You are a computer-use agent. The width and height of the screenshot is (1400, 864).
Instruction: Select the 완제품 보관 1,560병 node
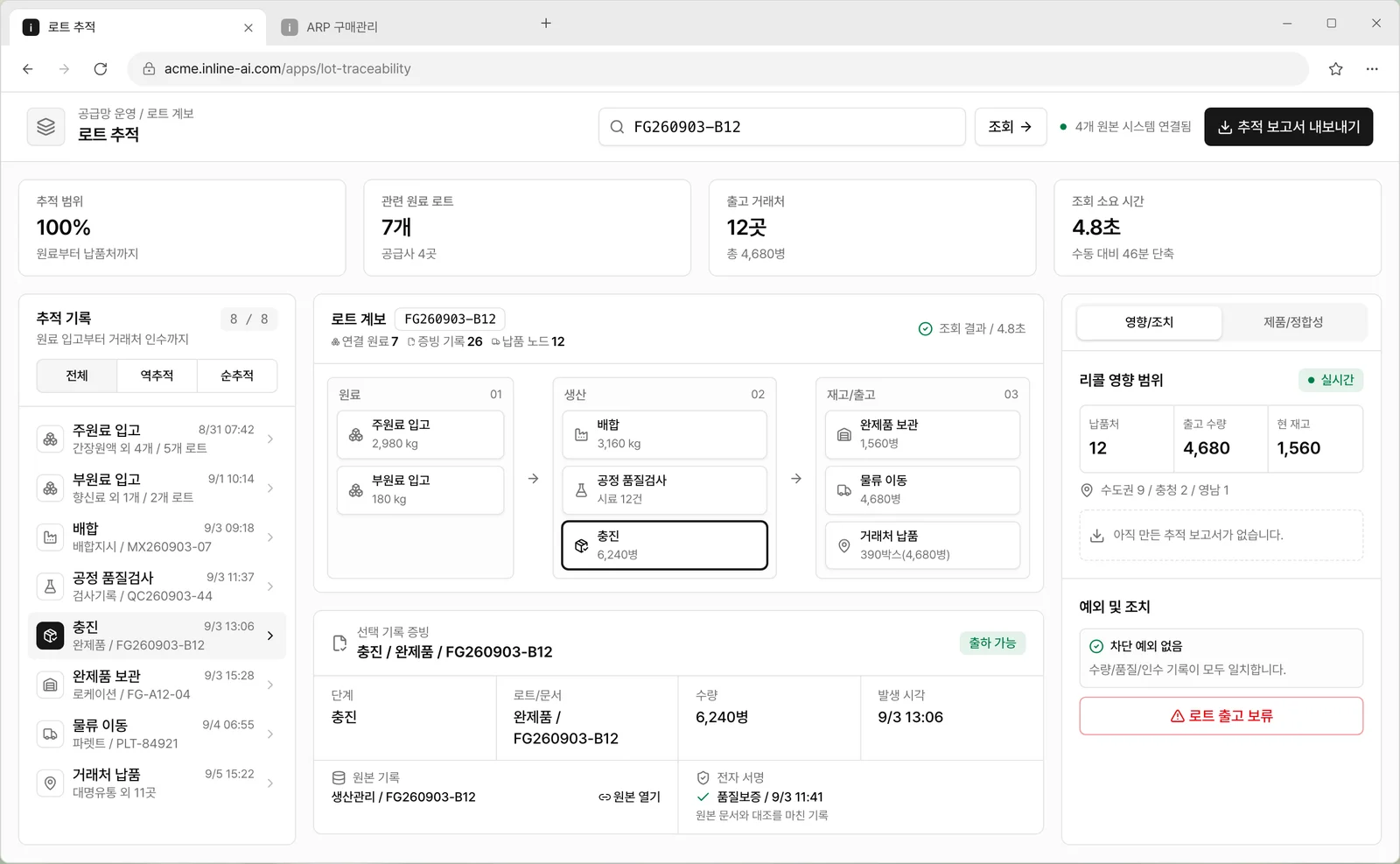(922, 434)
